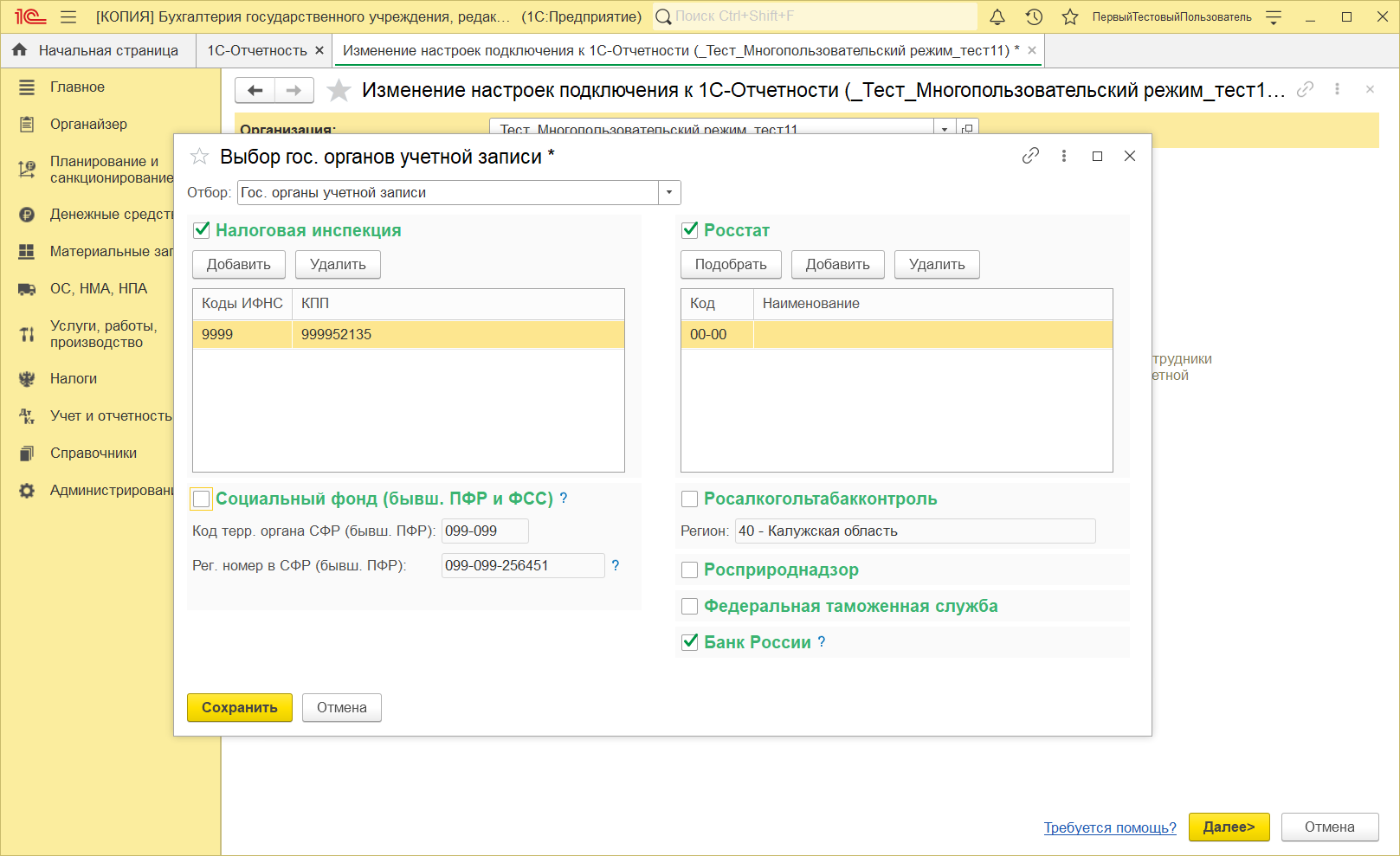Click Удалить under Налоговая инспекция
1400x856 pixels.
point(338,265)
